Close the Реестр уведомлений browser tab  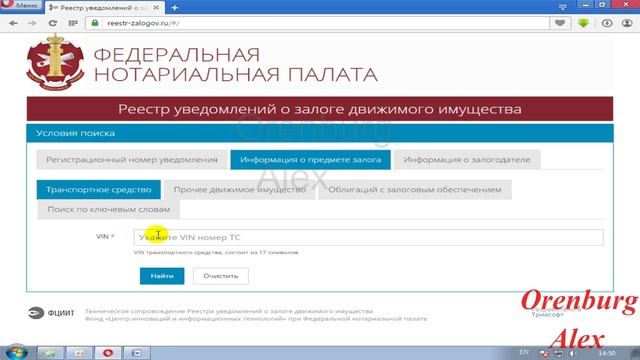coord(156,8)
